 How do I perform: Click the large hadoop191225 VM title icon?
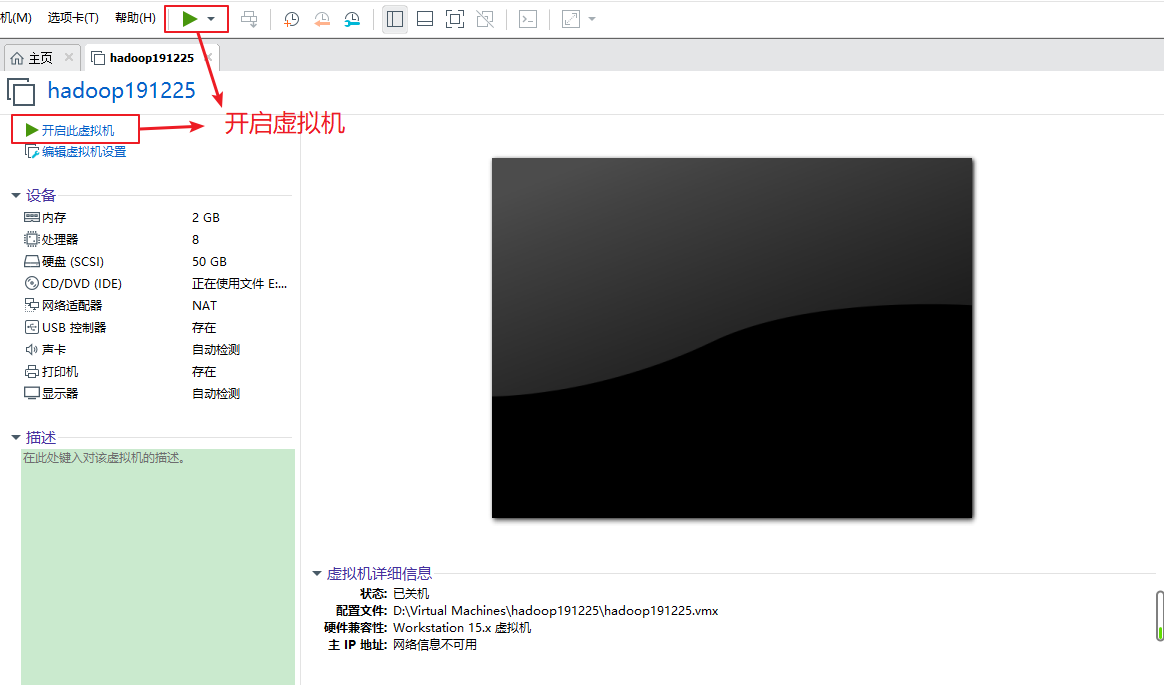click(21, 91)
